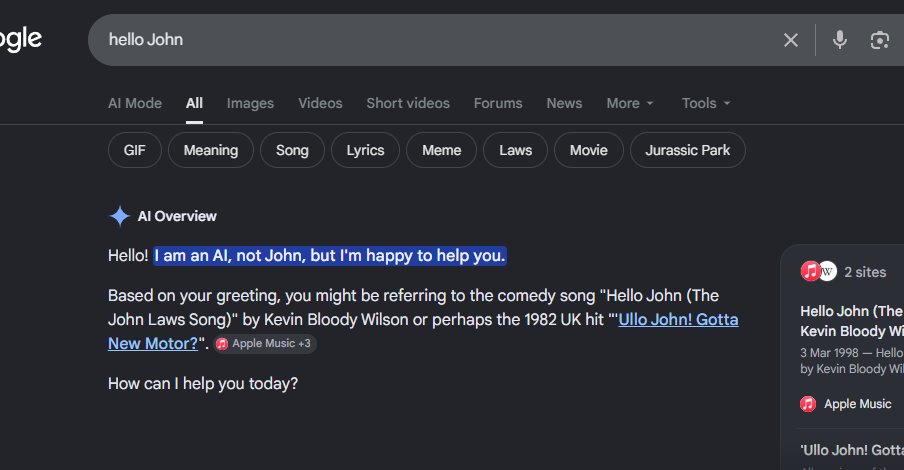Click the highlighted 'I am an AI, not John' sentence

coord(330,255)
